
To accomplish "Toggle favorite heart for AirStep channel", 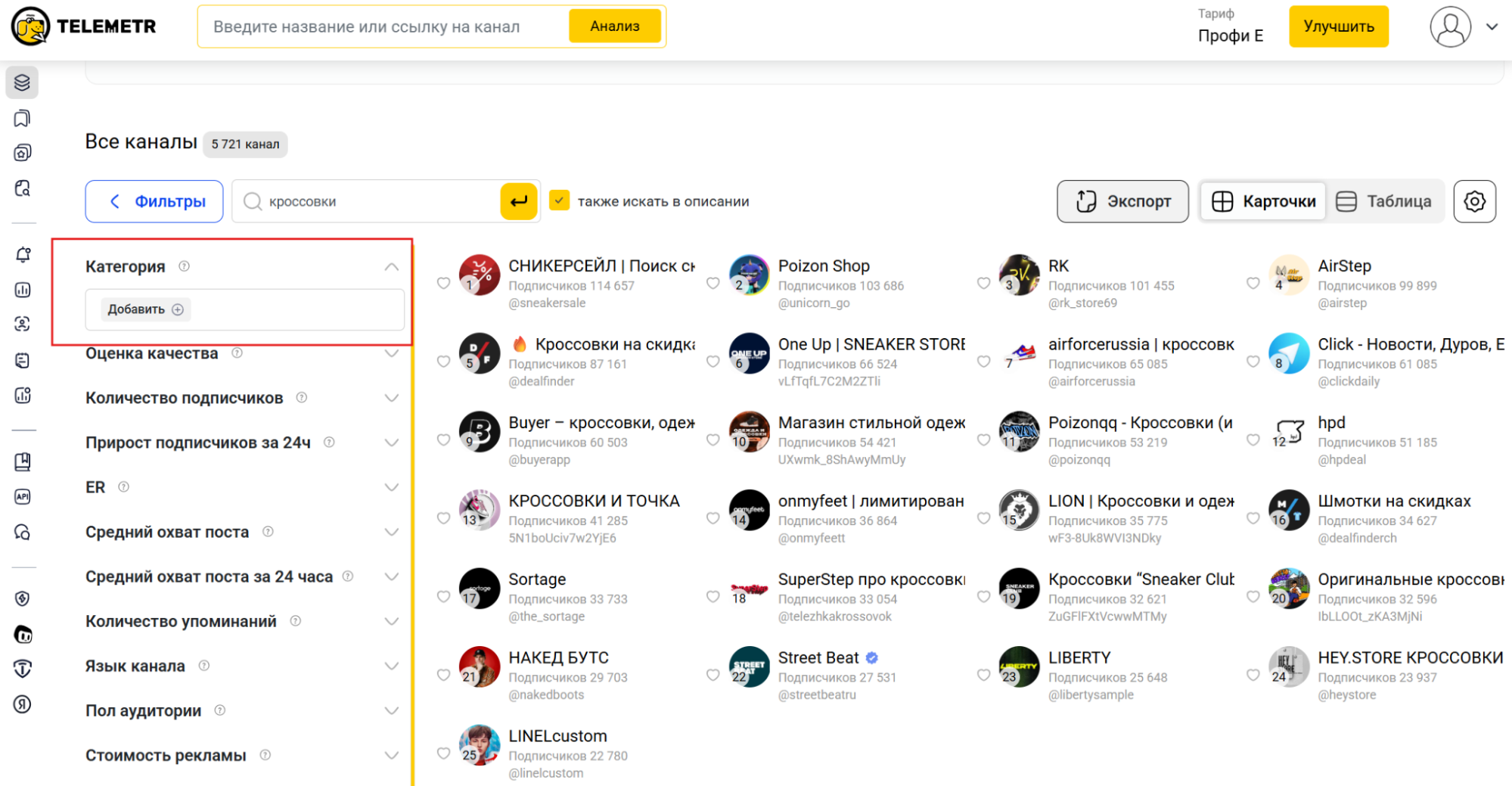I will (1253, 284).
